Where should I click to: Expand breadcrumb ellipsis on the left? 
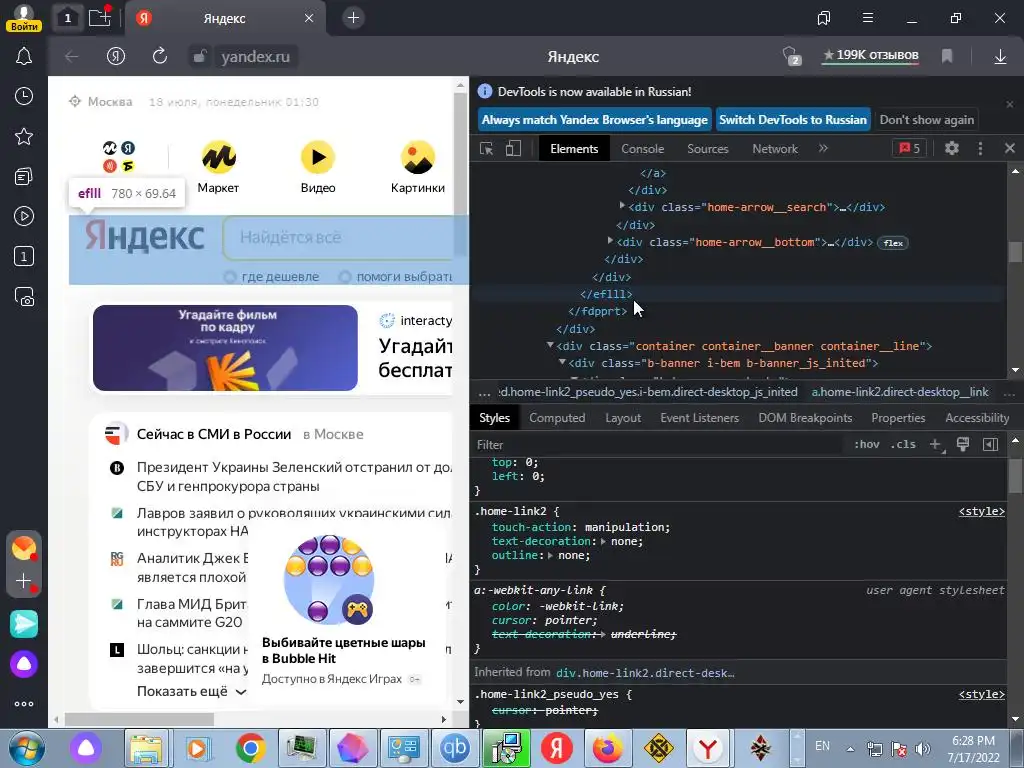[x=484, y=392]
